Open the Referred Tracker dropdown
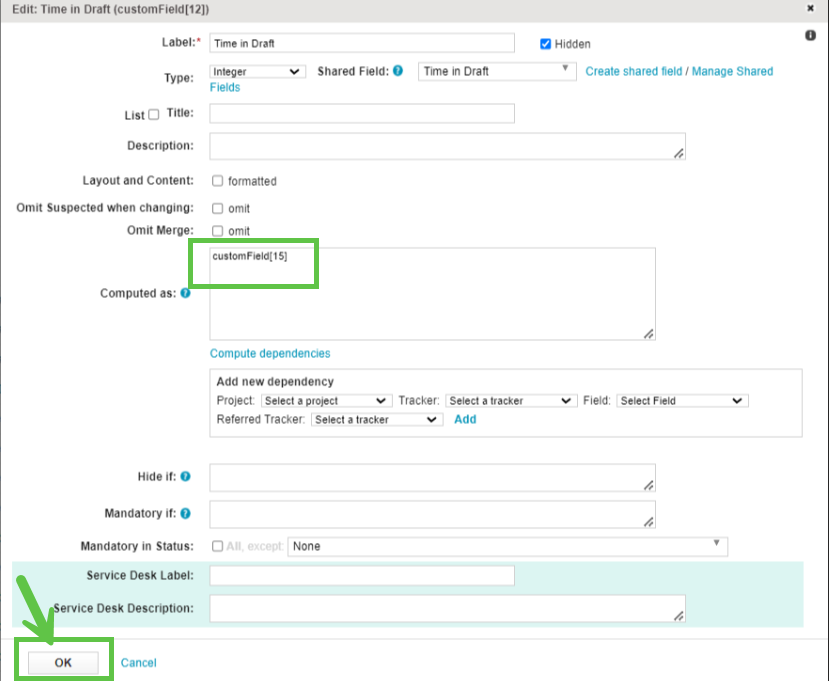Image resolution: width=829 pixels, height=681 pixels. (376, 420)
